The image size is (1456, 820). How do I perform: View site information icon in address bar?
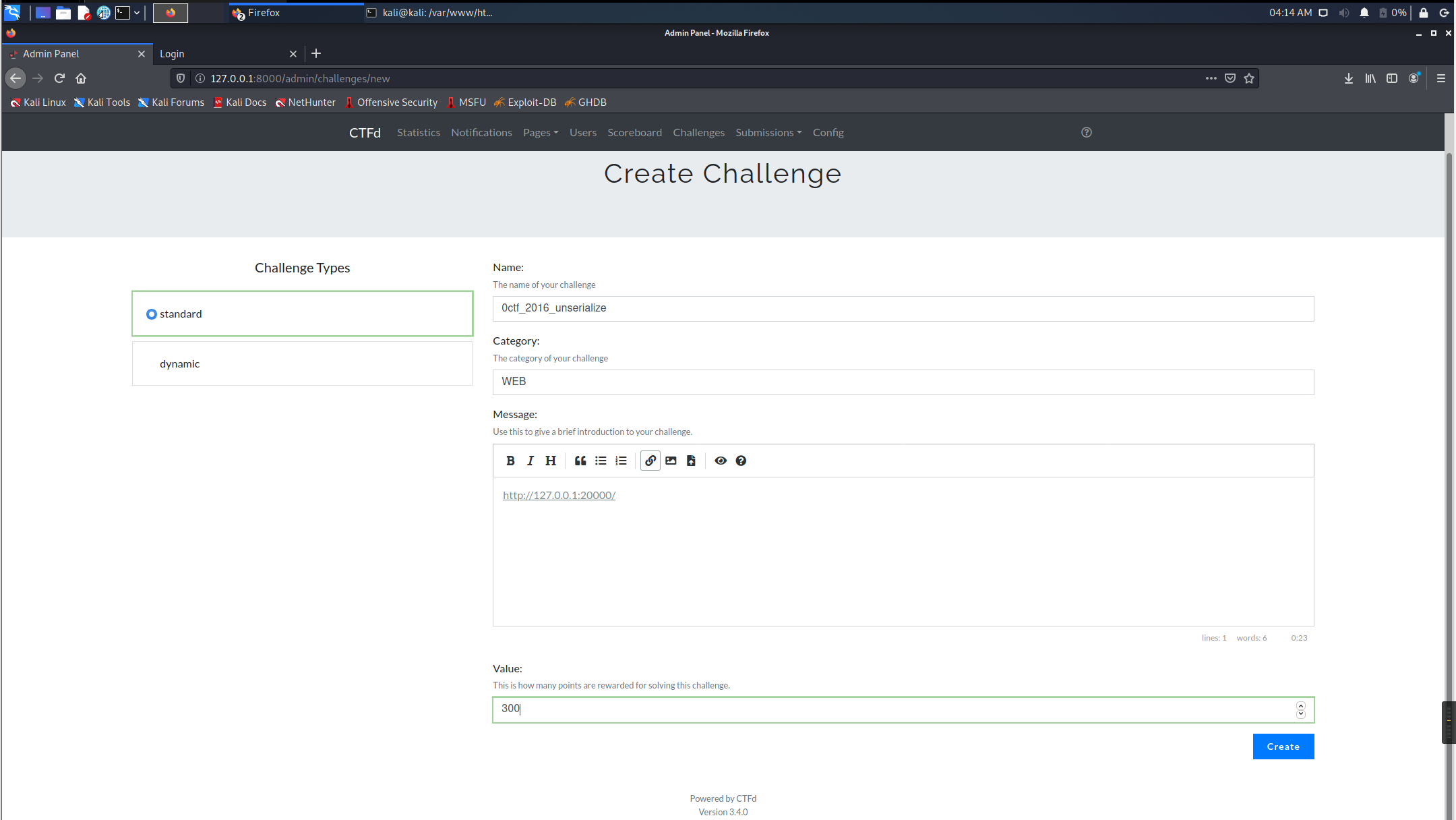(200, 78)
